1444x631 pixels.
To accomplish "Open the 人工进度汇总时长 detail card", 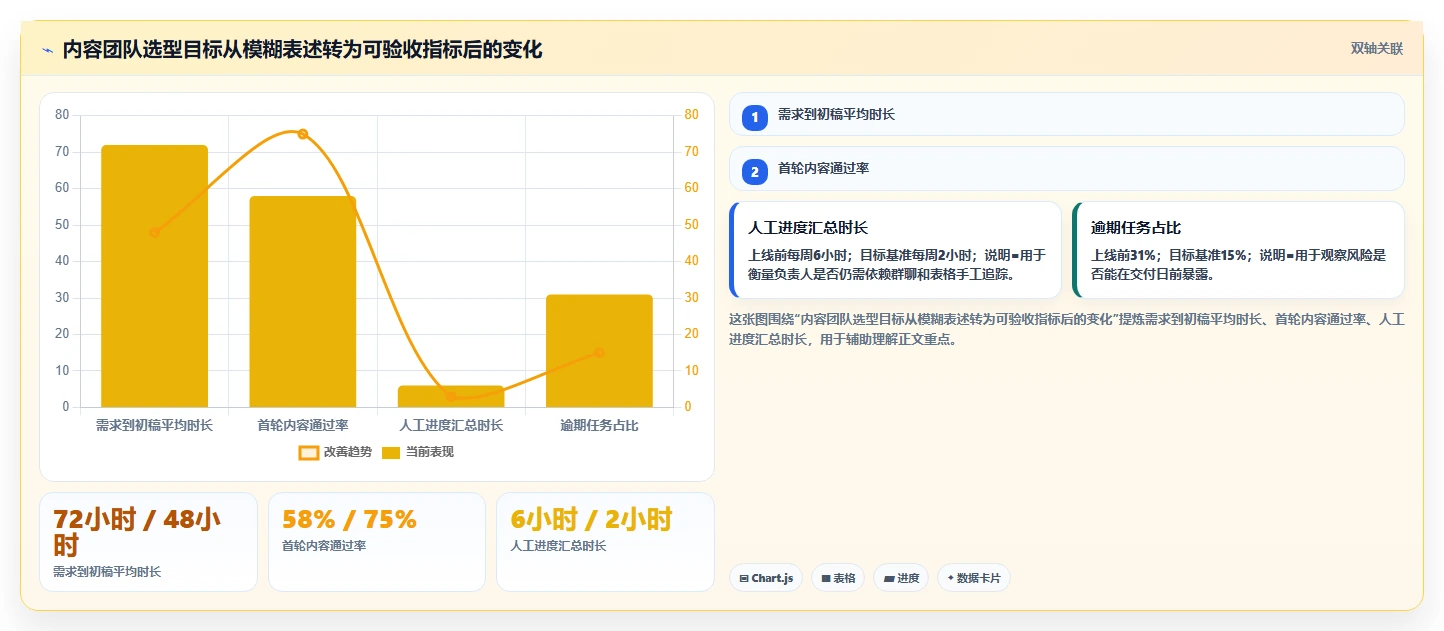I will [x=895, y=250].
